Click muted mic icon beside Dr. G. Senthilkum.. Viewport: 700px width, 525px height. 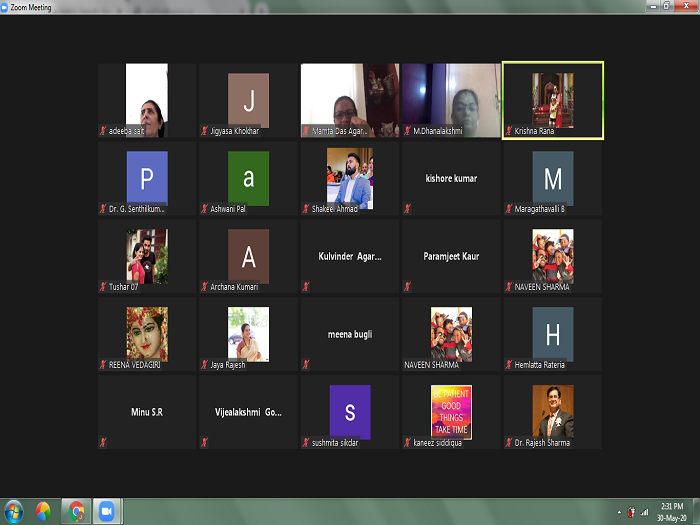(x=103, y=208)
